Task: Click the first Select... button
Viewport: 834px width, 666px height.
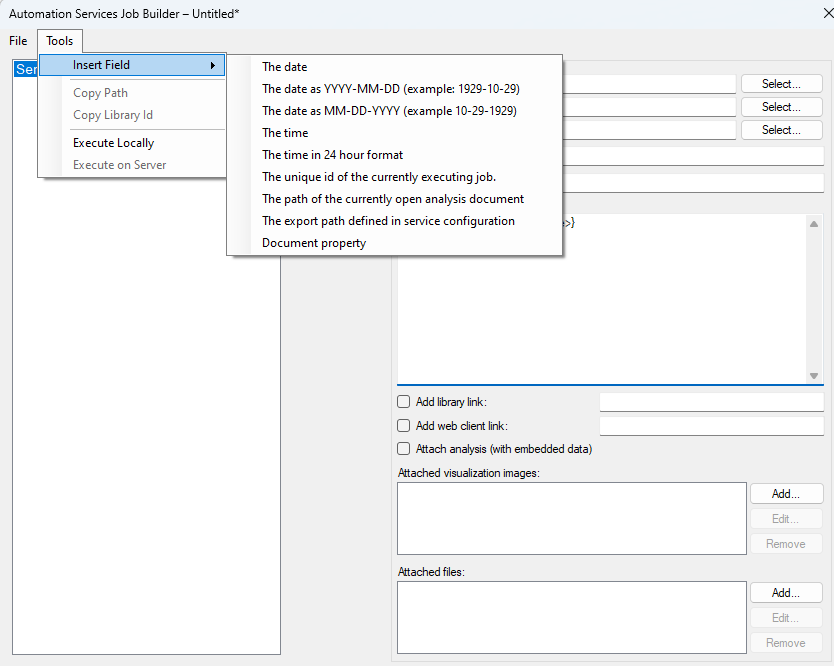Action: tap(781, 84)
